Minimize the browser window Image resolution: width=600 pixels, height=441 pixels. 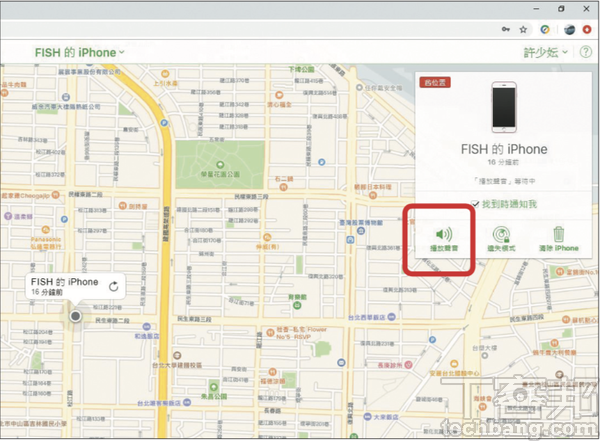coord(536,9)
